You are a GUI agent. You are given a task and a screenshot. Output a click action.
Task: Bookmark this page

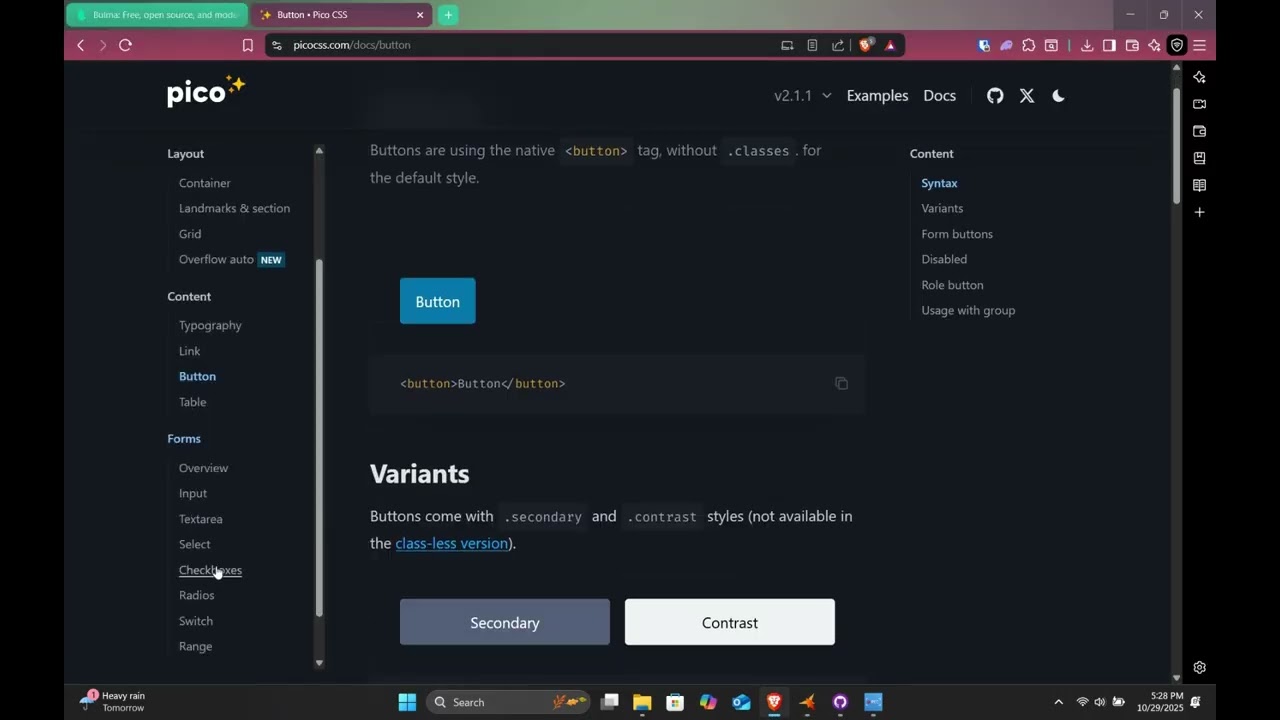coord(248,45)
